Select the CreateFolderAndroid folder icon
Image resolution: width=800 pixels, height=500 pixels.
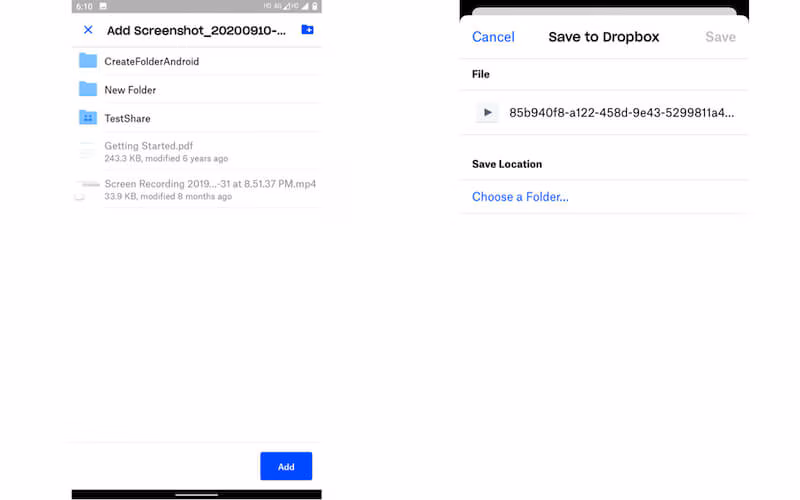click(88, 61)
